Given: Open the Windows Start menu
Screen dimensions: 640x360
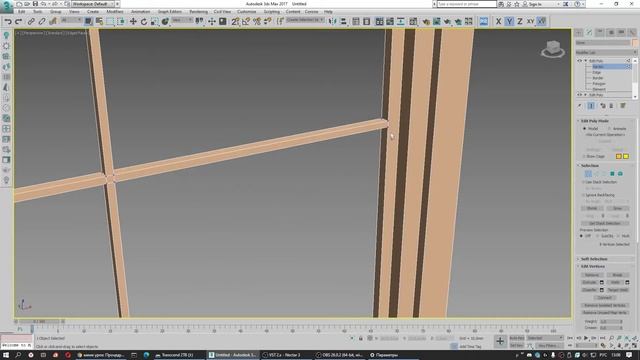Looking at the screenshot, I should point(7,355).
